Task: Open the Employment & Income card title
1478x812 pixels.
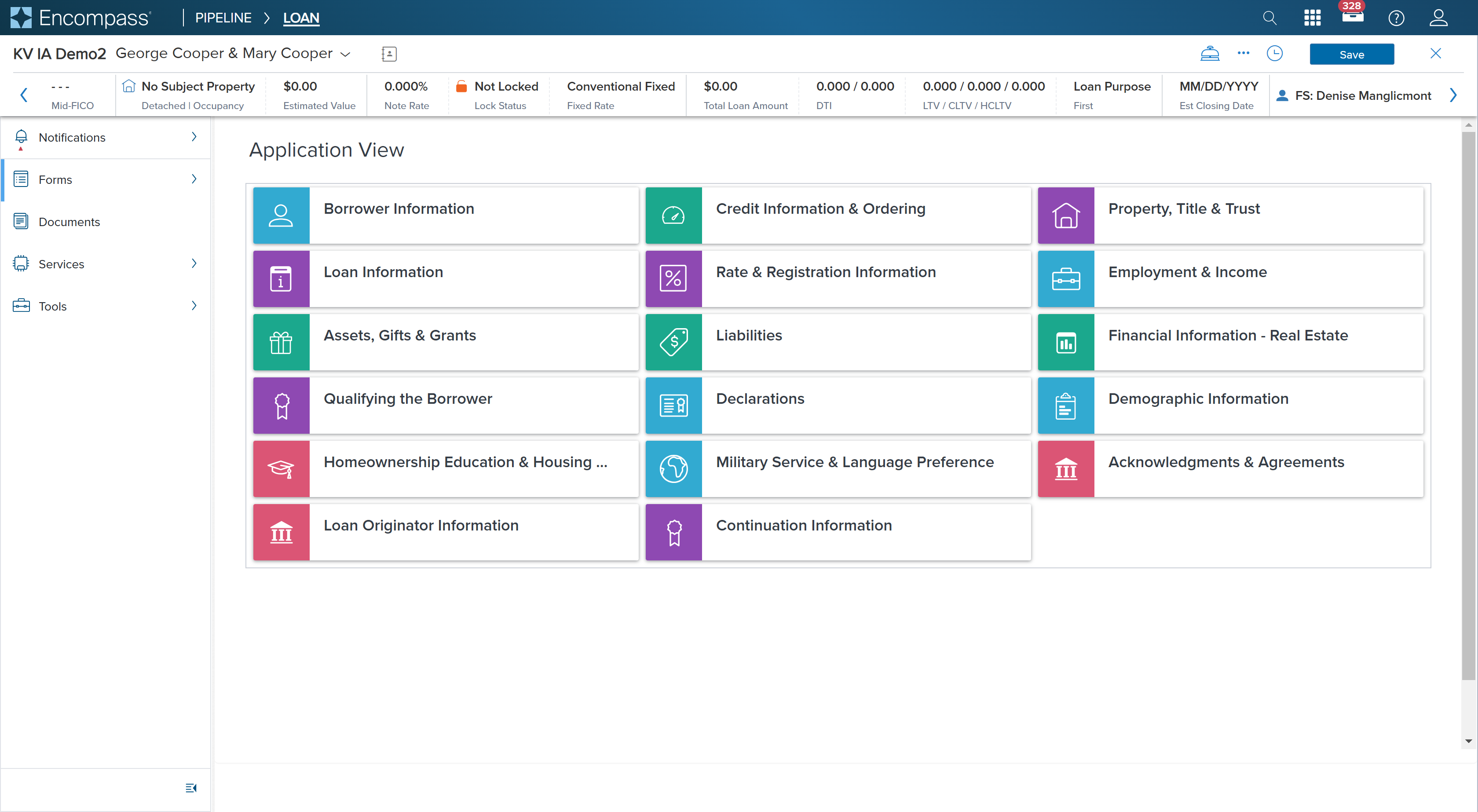Action: (1188, 272)
